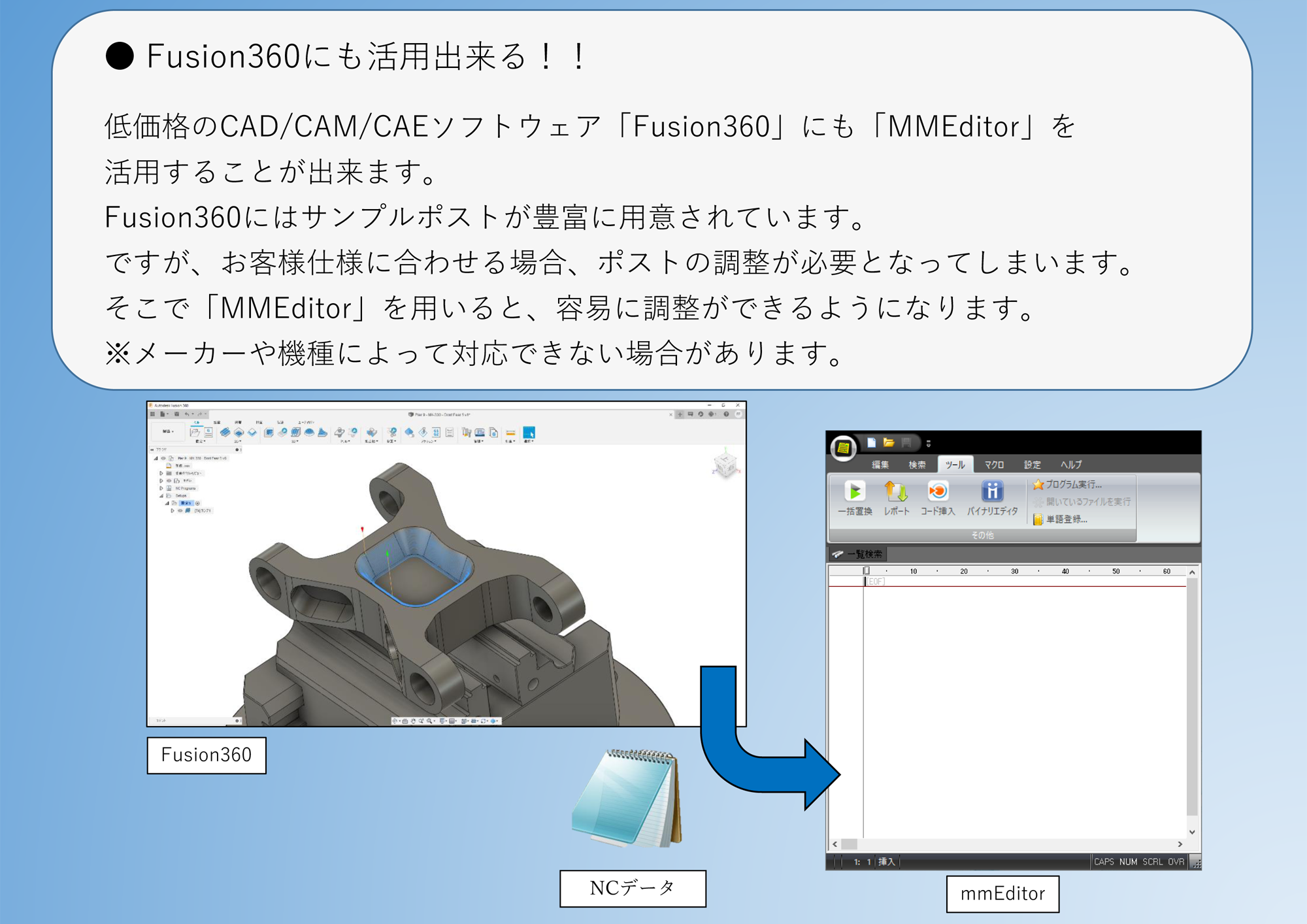Open the quick access toolbar dropdown in mmEditor
Viewport: 1307px width, 924px height.
[x=928, y=444]
